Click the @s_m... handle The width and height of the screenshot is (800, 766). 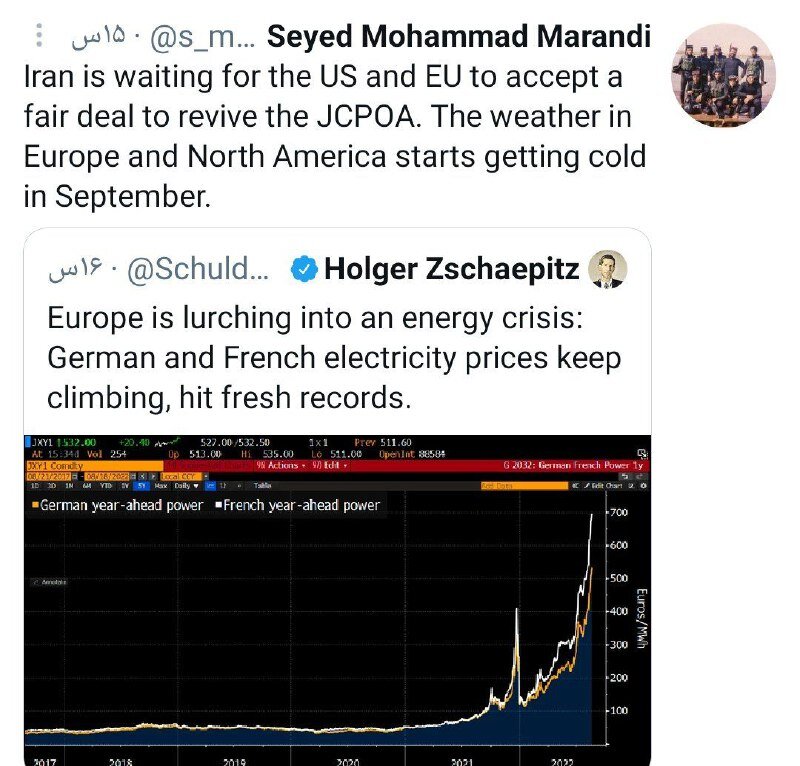pyautogui.click(x=203, y=38)
